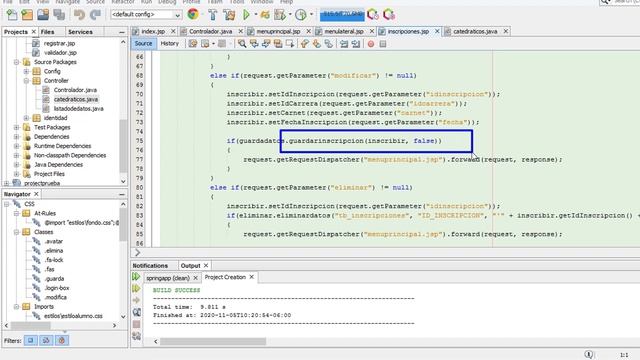Select Controlador.java in the Projects tree
640x360 pixels.
pyautogui.click(x=75, y=90)
